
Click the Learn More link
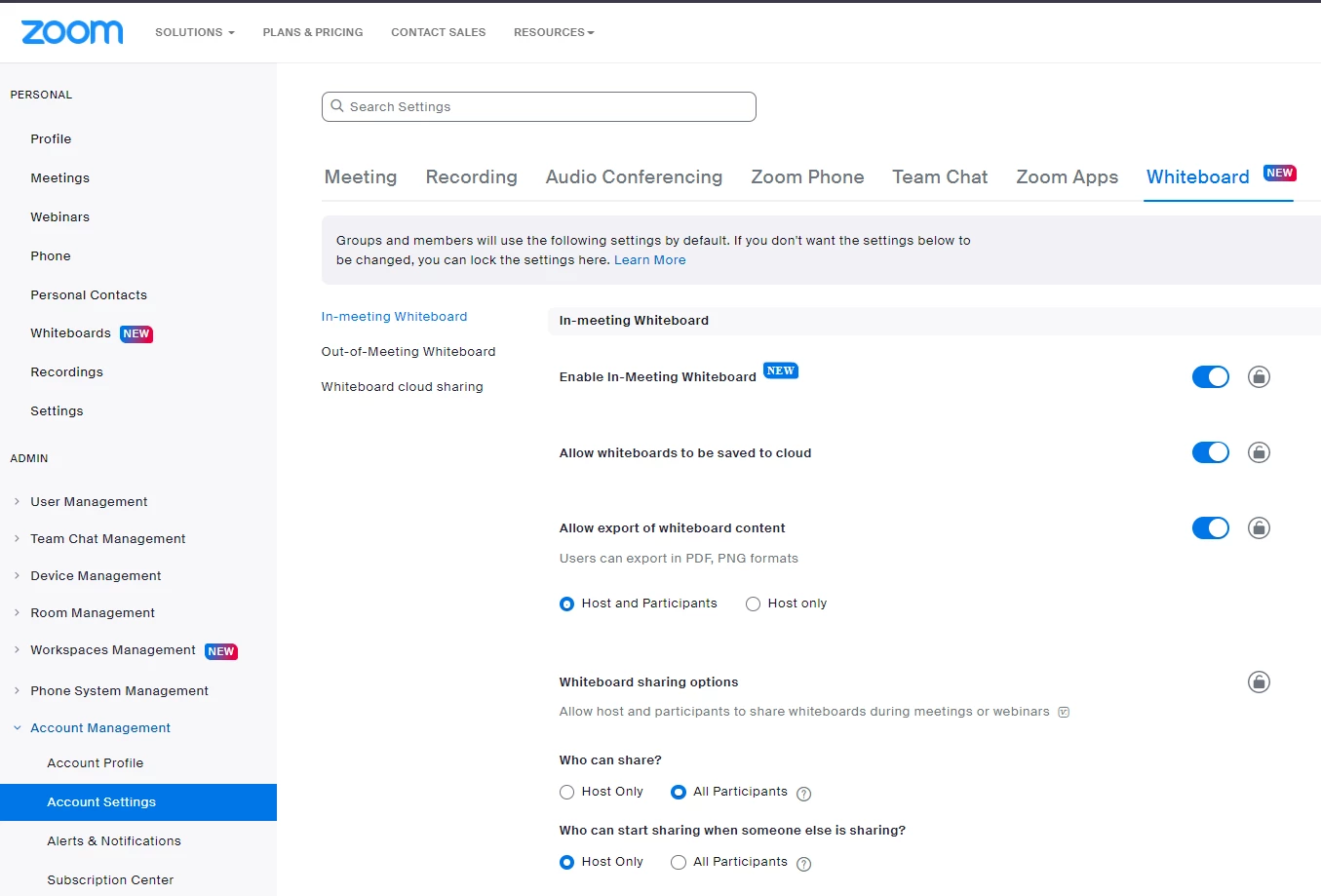point(650,260)
